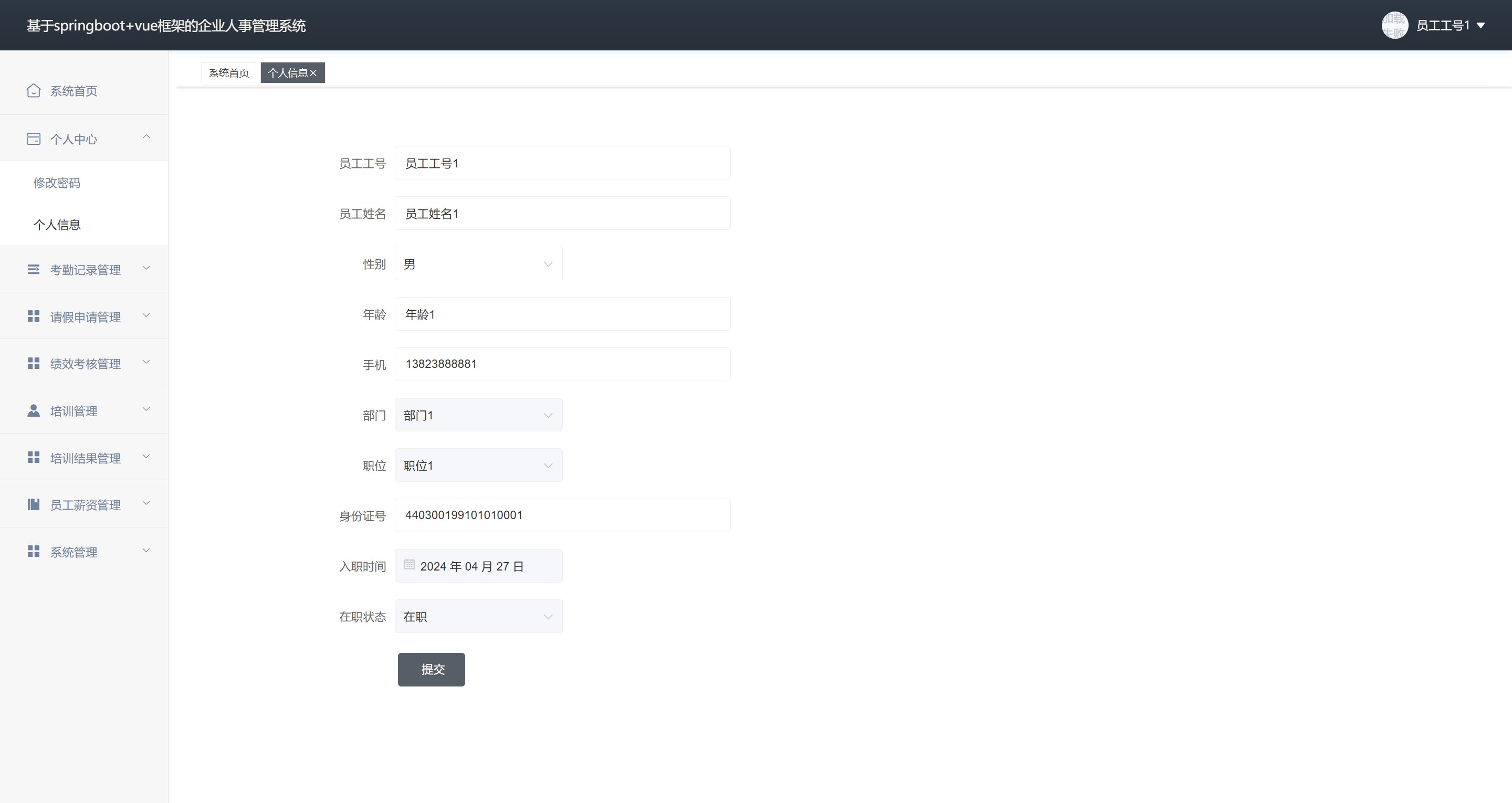Screen dimensions: 1512x803
Task: Click the user avatar in the header
Action: pos(1394,25)
